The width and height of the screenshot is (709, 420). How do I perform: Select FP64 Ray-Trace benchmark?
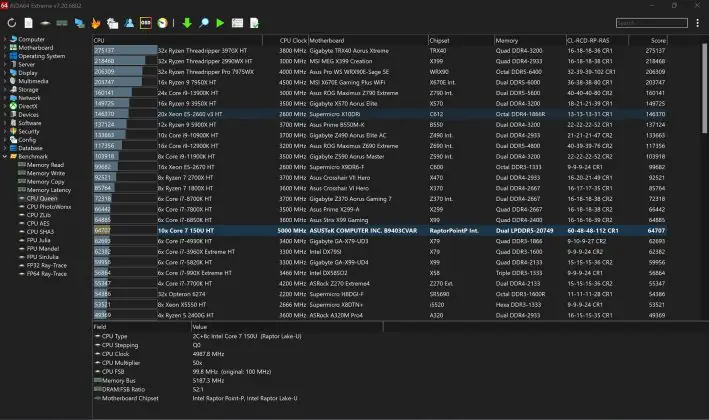47,274
